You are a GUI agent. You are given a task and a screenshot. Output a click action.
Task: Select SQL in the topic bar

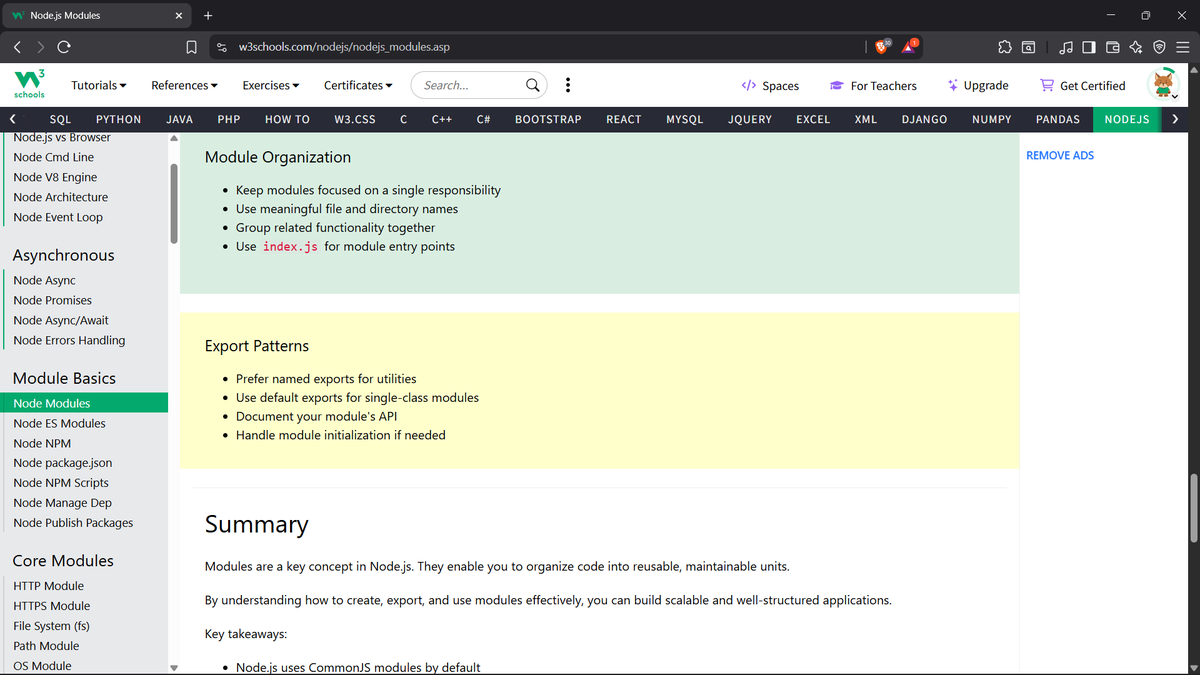[60, 119]
